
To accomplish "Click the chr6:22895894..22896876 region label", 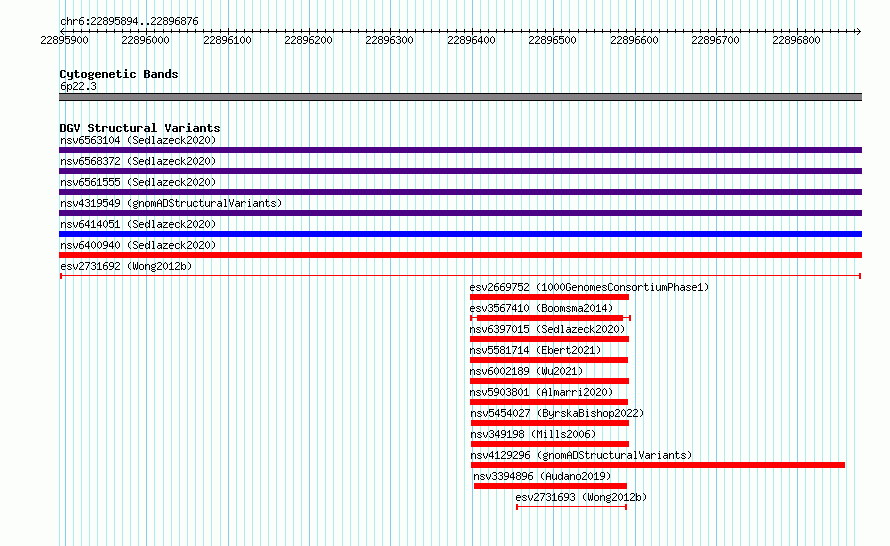I will pyautogui.click(x=129, y=21).
